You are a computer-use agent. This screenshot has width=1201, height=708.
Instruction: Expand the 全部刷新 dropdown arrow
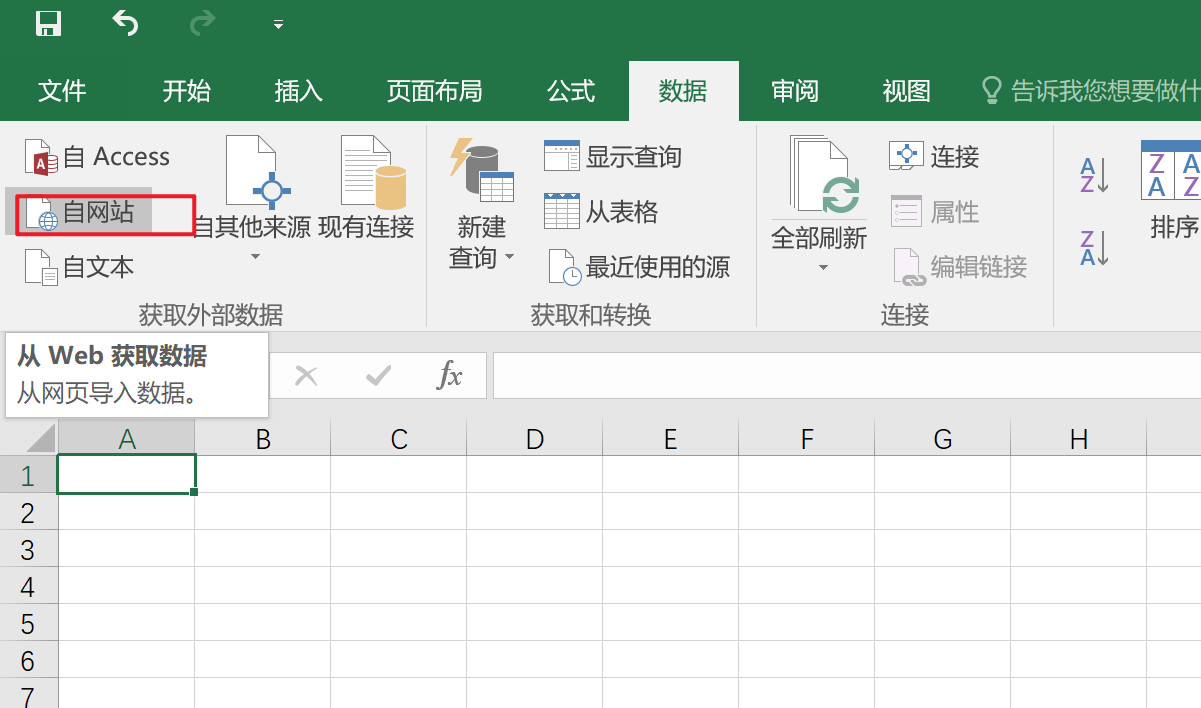point(824,267)
